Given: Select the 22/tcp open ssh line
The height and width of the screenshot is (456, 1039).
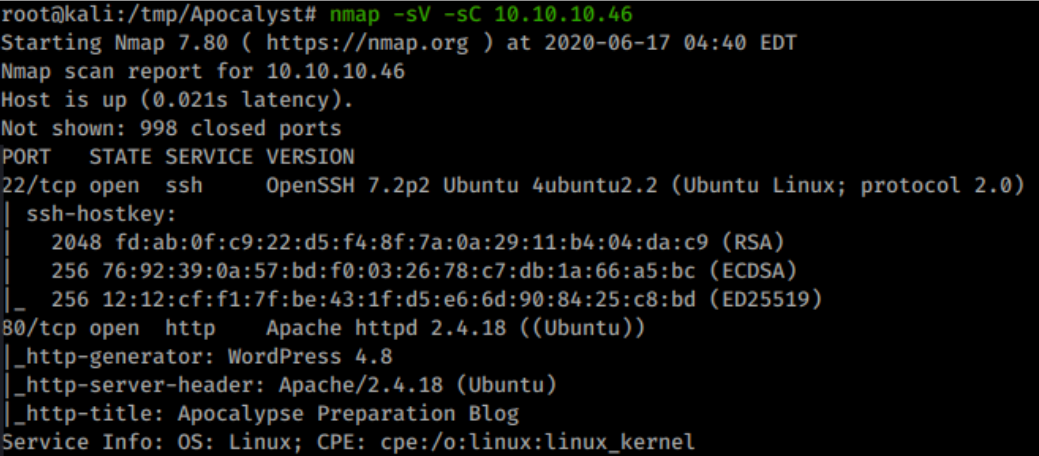Looking at the screenshot, I should coord(508,186).
